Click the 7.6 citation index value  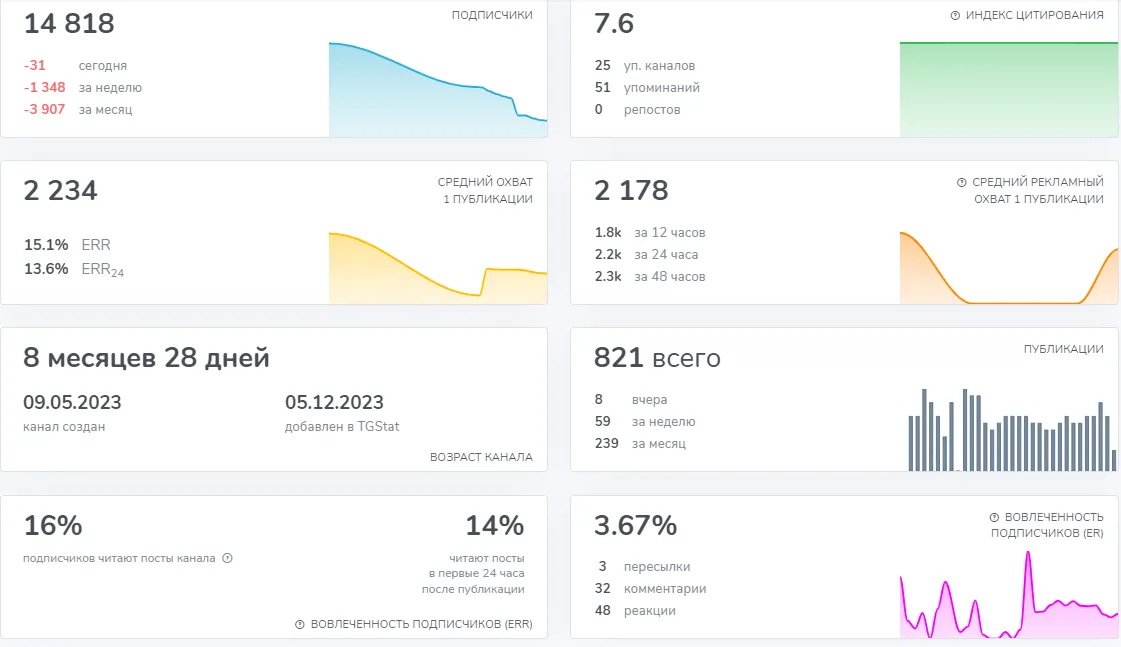pos(613,24)
